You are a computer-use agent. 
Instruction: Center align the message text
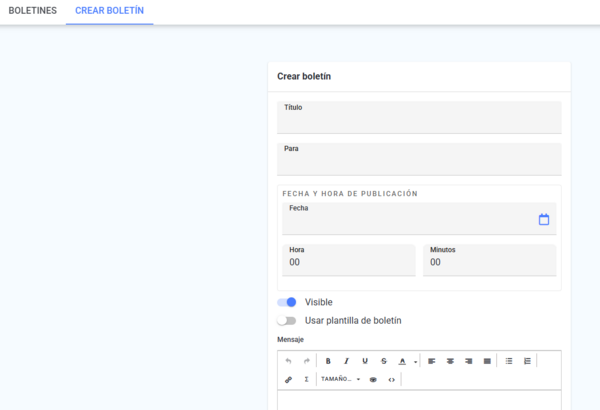click(450, 361)
